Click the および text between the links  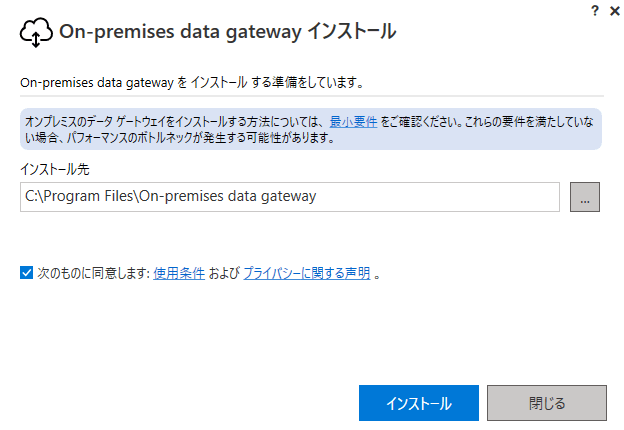click(x=224, y=272)
